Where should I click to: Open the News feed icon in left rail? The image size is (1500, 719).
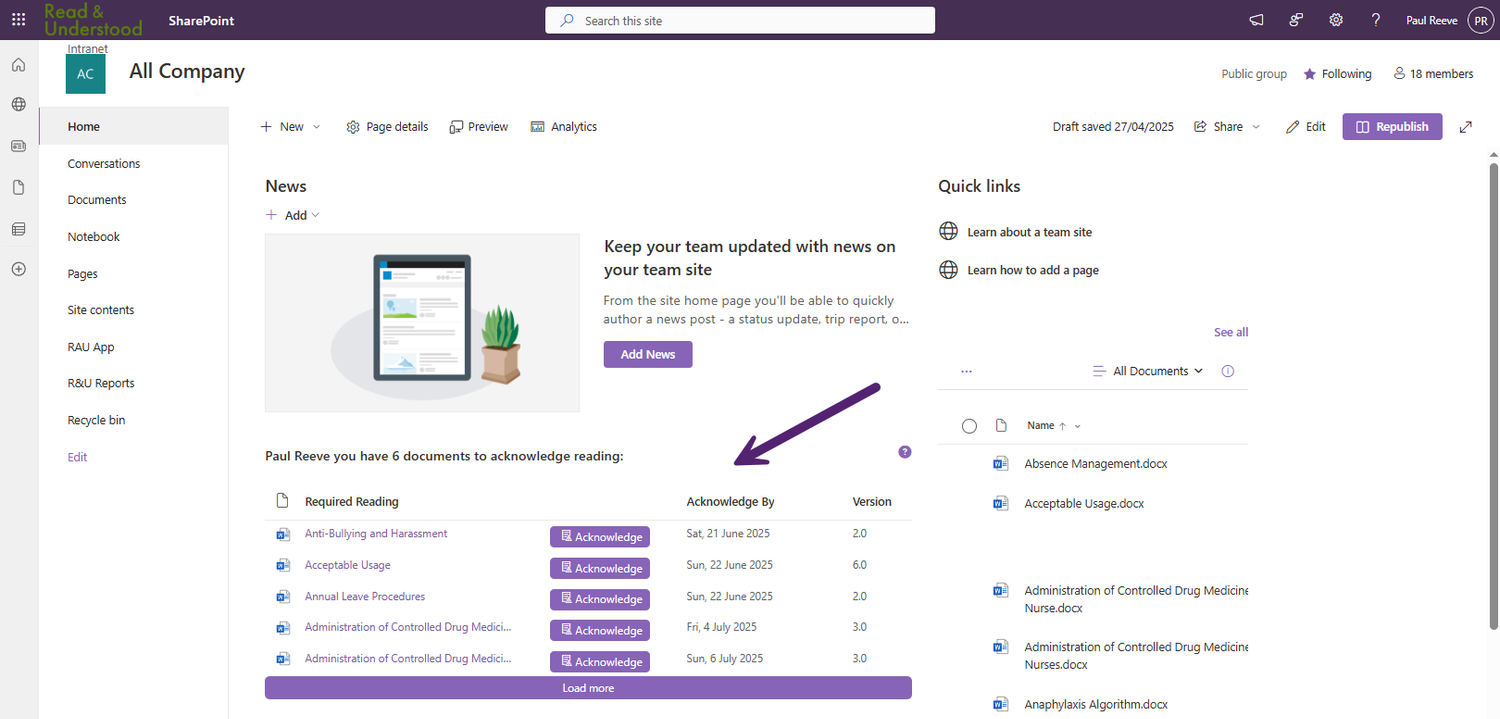coord(18,146)
